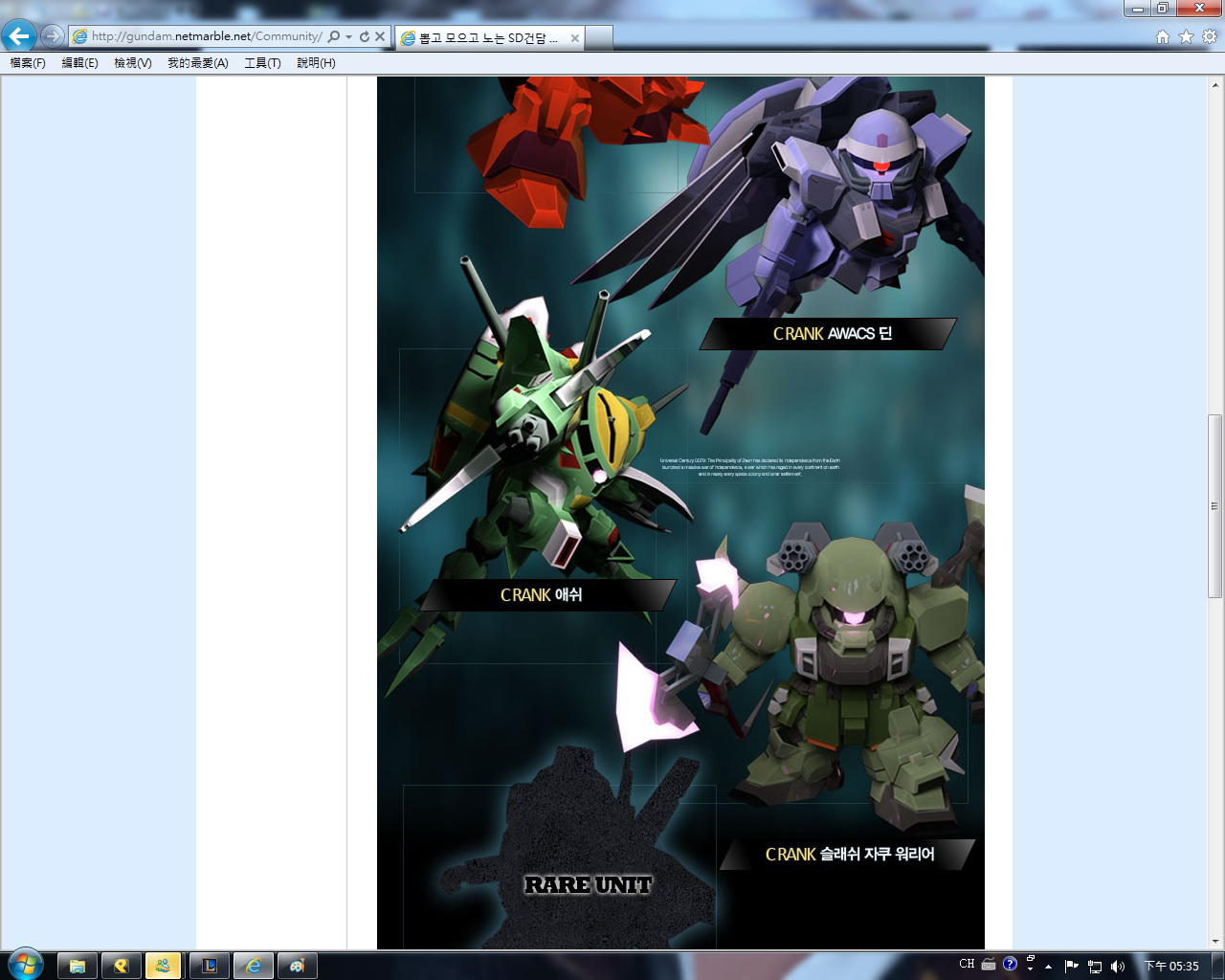Open the volume speaker tray icon
1225x980 pixels.
(1117, 967)
